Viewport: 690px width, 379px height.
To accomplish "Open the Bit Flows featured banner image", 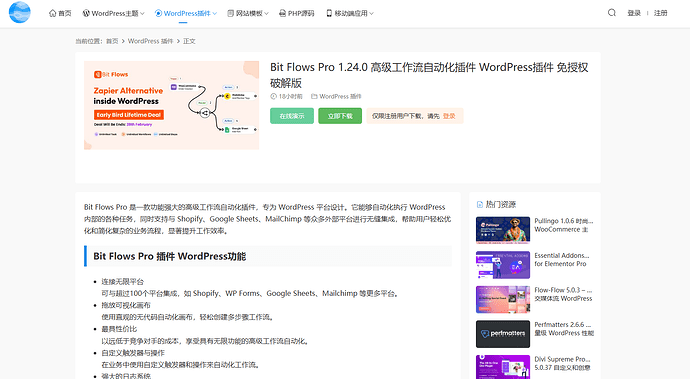I will [x=172, y=105].
